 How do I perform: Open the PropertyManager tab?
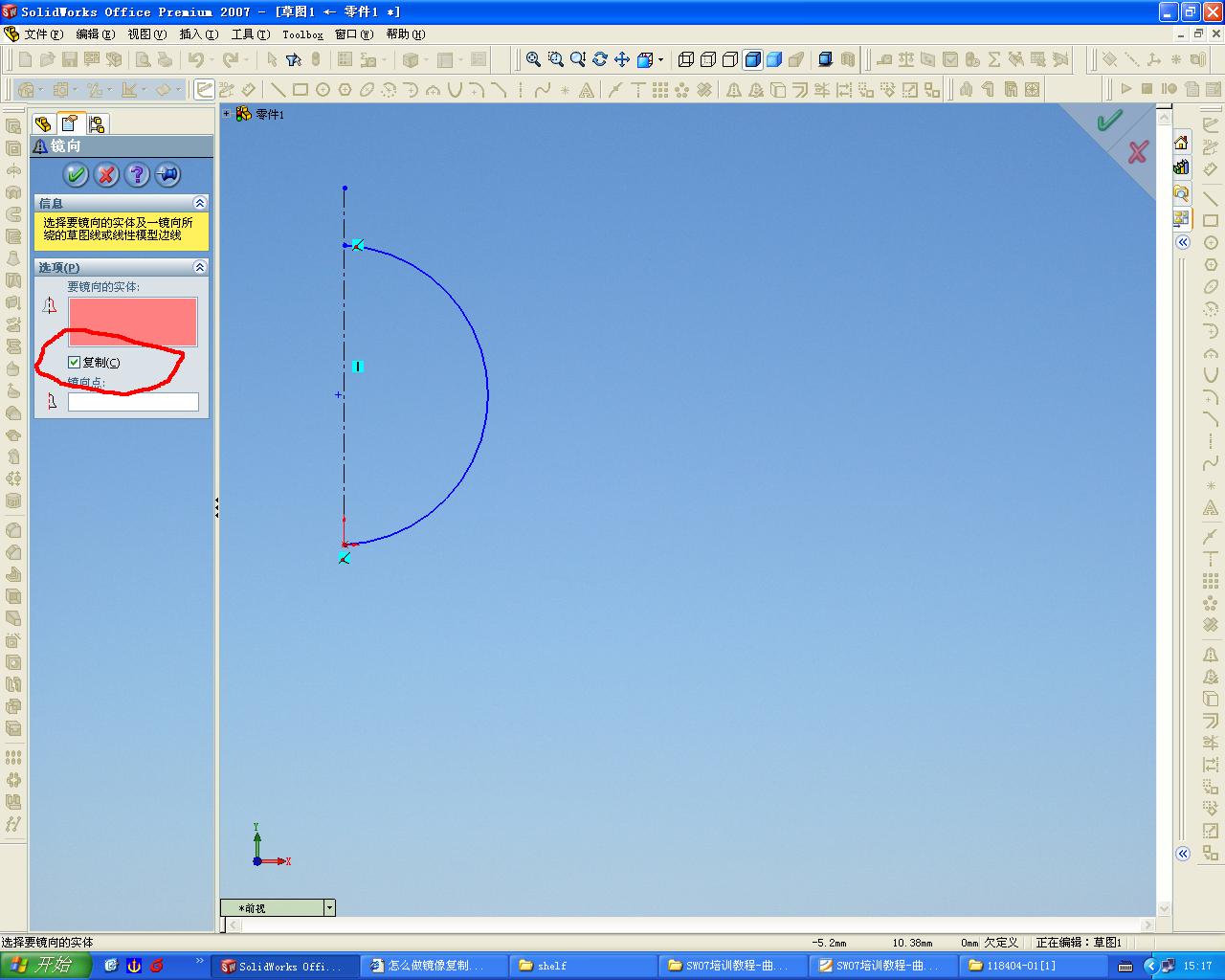click(x=70, y=123)
